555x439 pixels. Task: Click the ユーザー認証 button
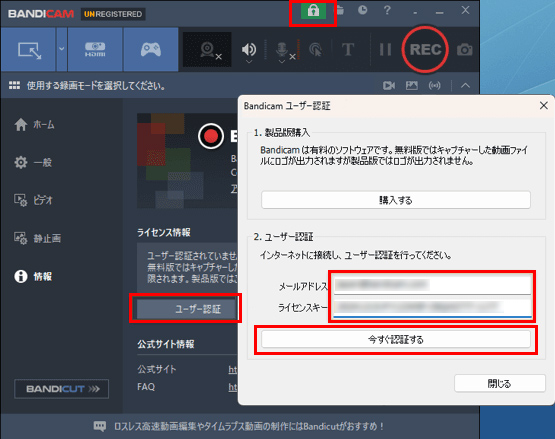[x=186, y=309]
